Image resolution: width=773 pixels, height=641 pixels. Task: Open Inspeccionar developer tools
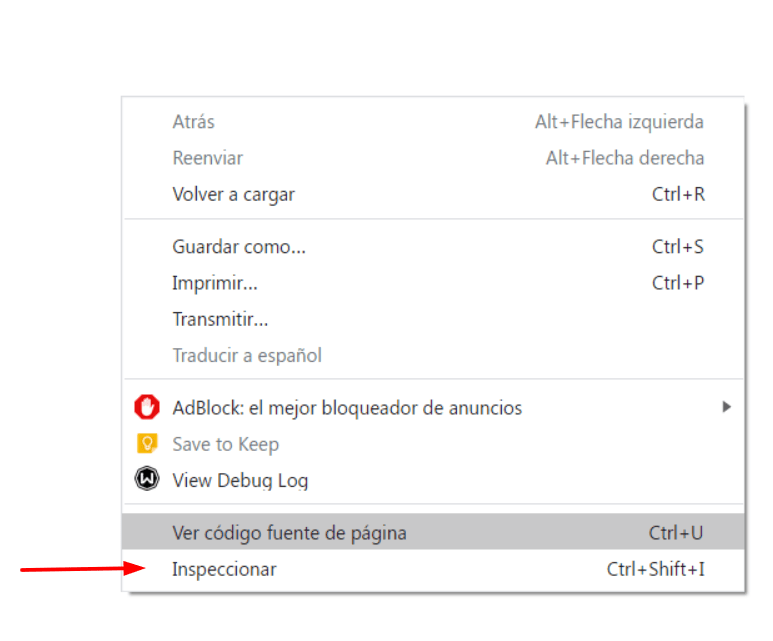433,569
